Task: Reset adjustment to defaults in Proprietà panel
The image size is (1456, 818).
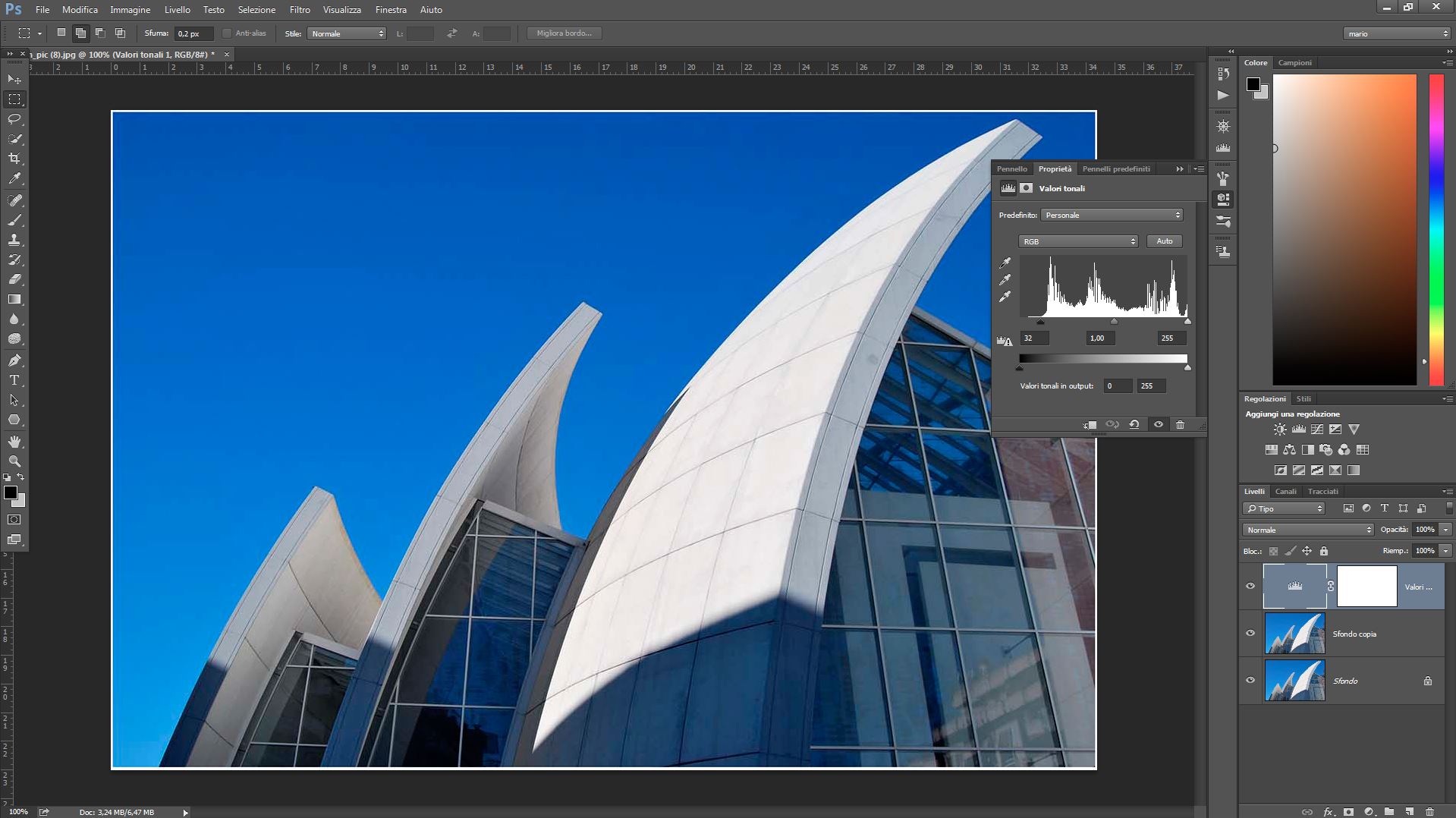Action: [1134, 425]
